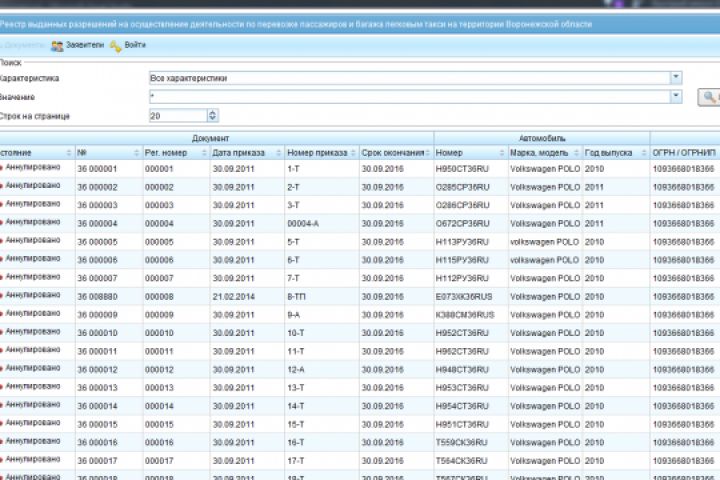Click car number E073XK36RUS cell
720x480 pixels.
(x=465, y=296)
